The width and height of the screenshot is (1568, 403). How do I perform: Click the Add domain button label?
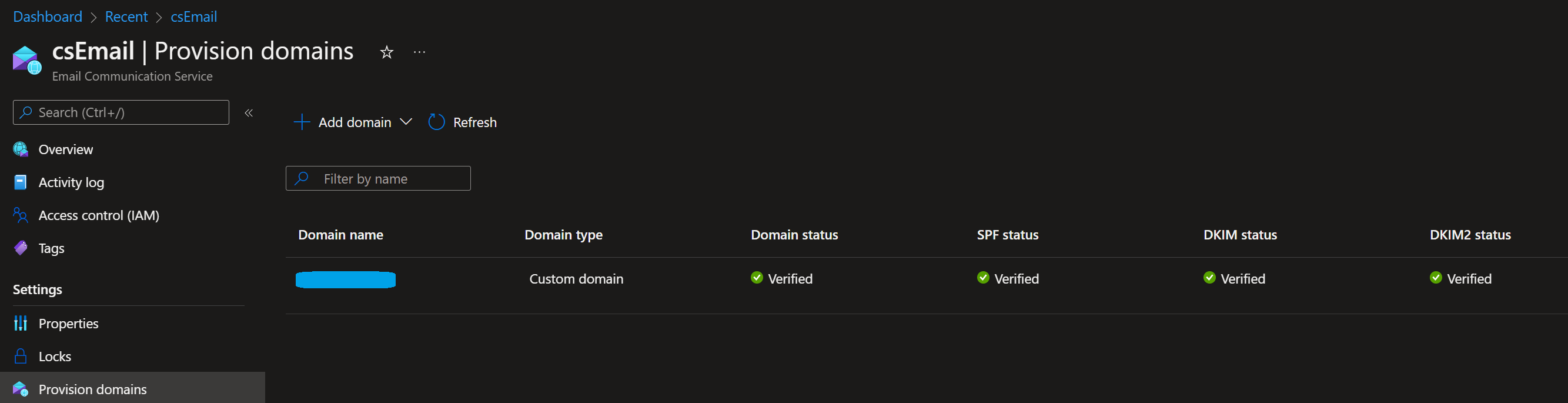[x=355, y=122]
